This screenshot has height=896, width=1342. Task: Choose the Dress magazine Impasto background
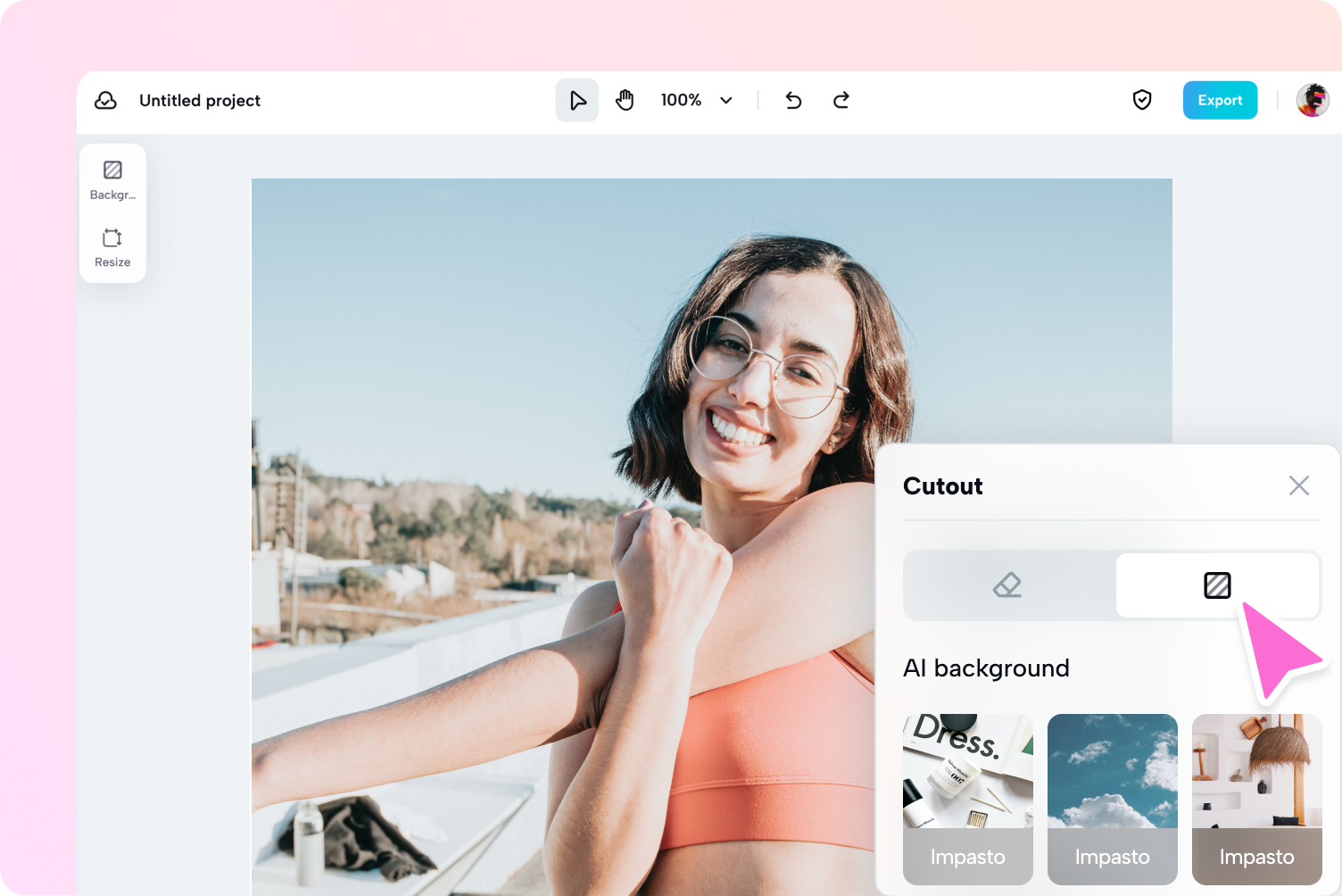968,800
